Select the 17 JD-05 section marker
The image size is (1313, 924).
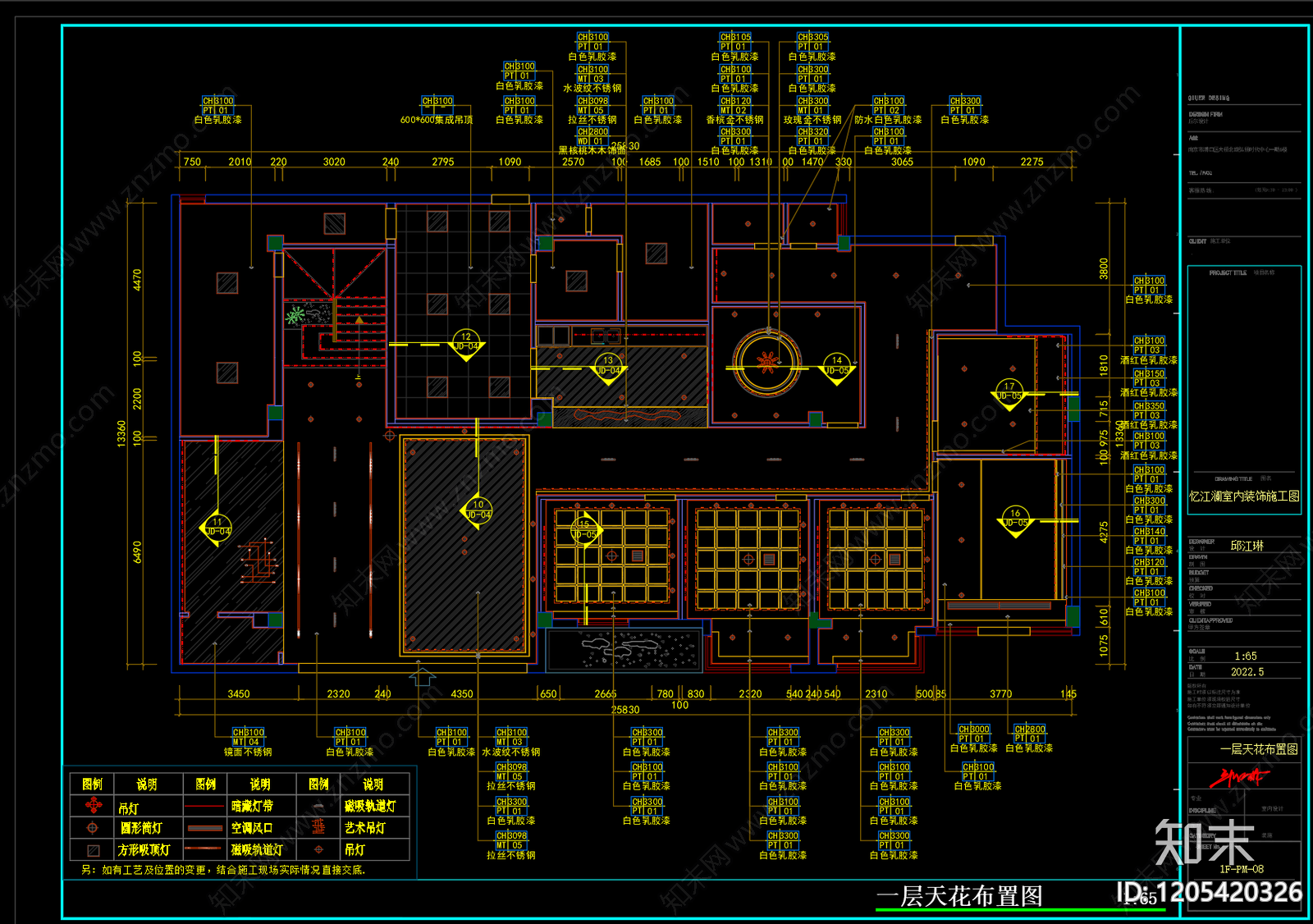coord(1009,392)
